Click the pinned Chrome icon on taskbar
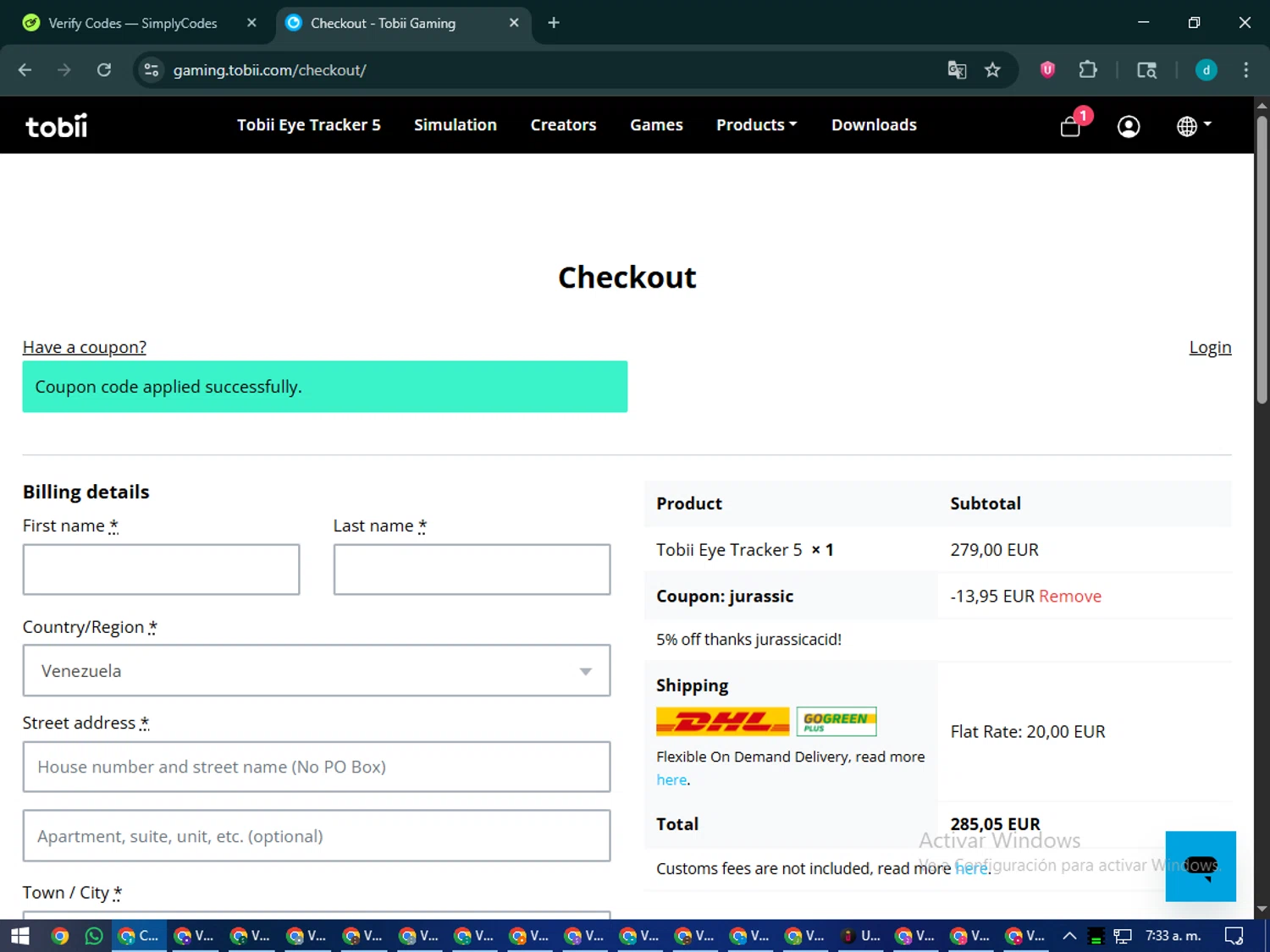The width and height of the screenshot is (1270, 952). (59, 936)
